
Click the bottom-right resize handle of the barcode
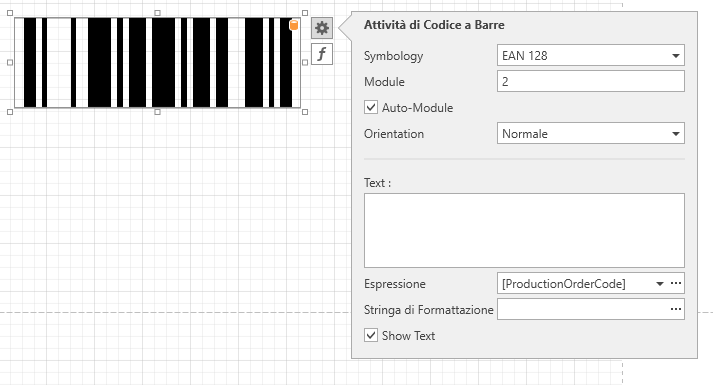[305, 112]
